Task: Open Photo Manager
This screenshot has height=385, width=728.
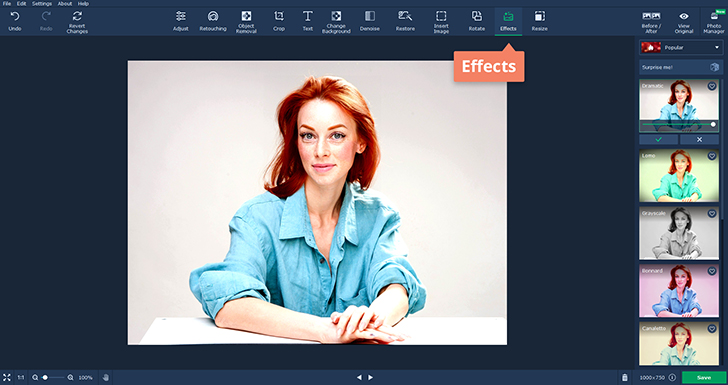Action: [x=714, y=22]
